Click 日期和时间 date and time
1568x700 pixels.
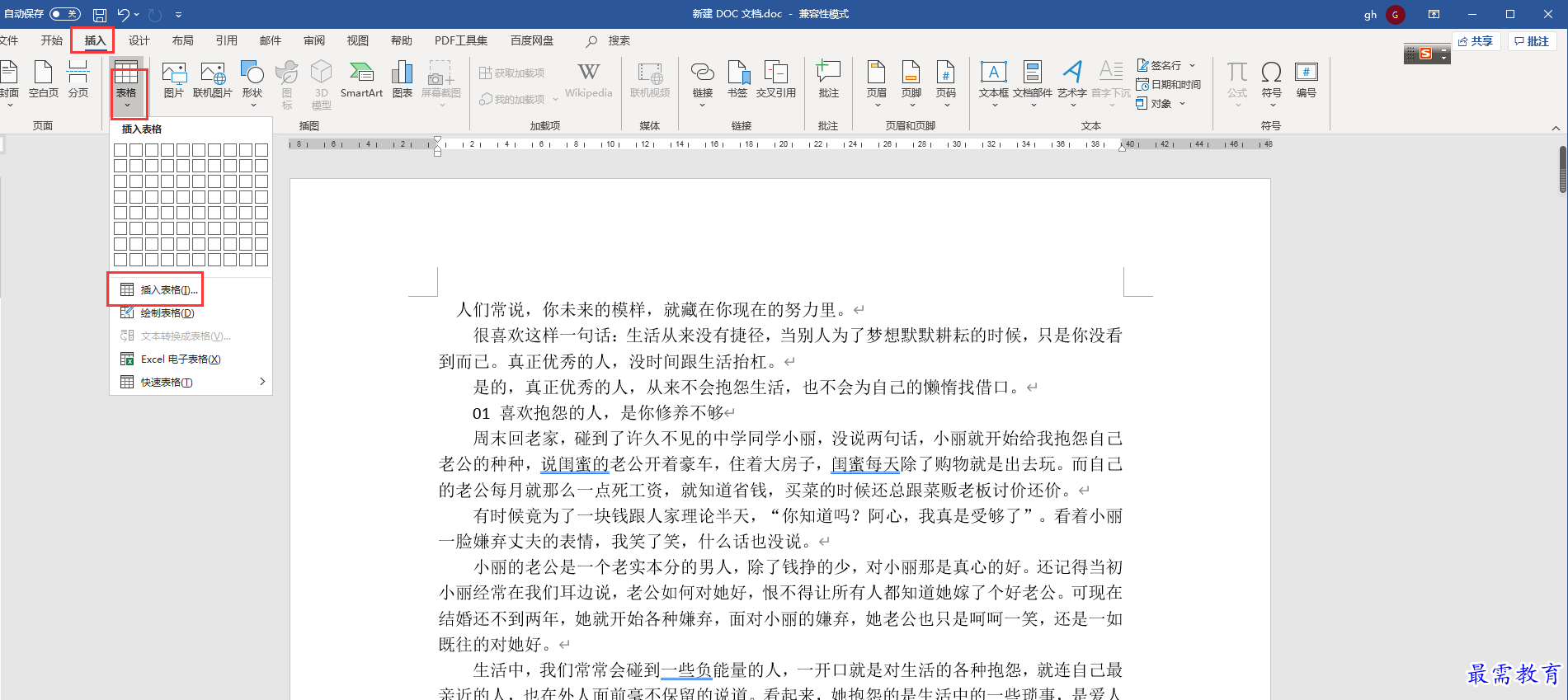pos(1169,84)
